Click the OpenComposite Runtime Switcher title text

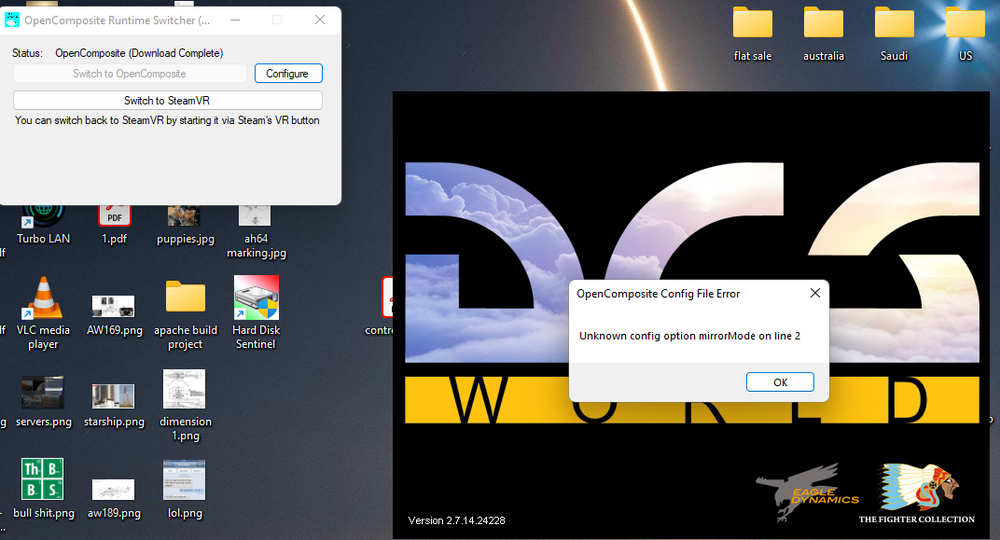click(117, 20)
